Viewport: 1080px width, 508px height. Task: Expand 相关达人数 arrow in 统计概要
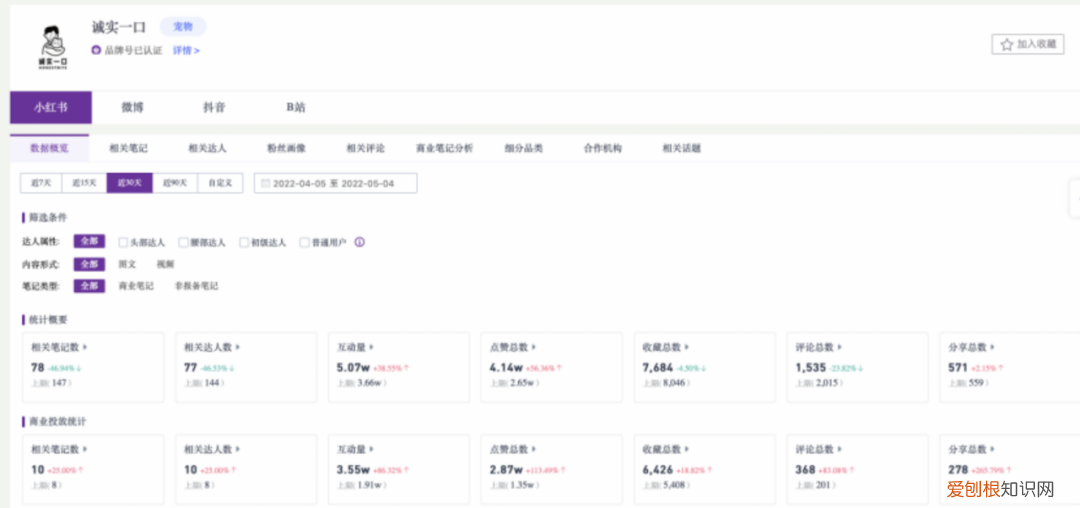click(238, 348)
